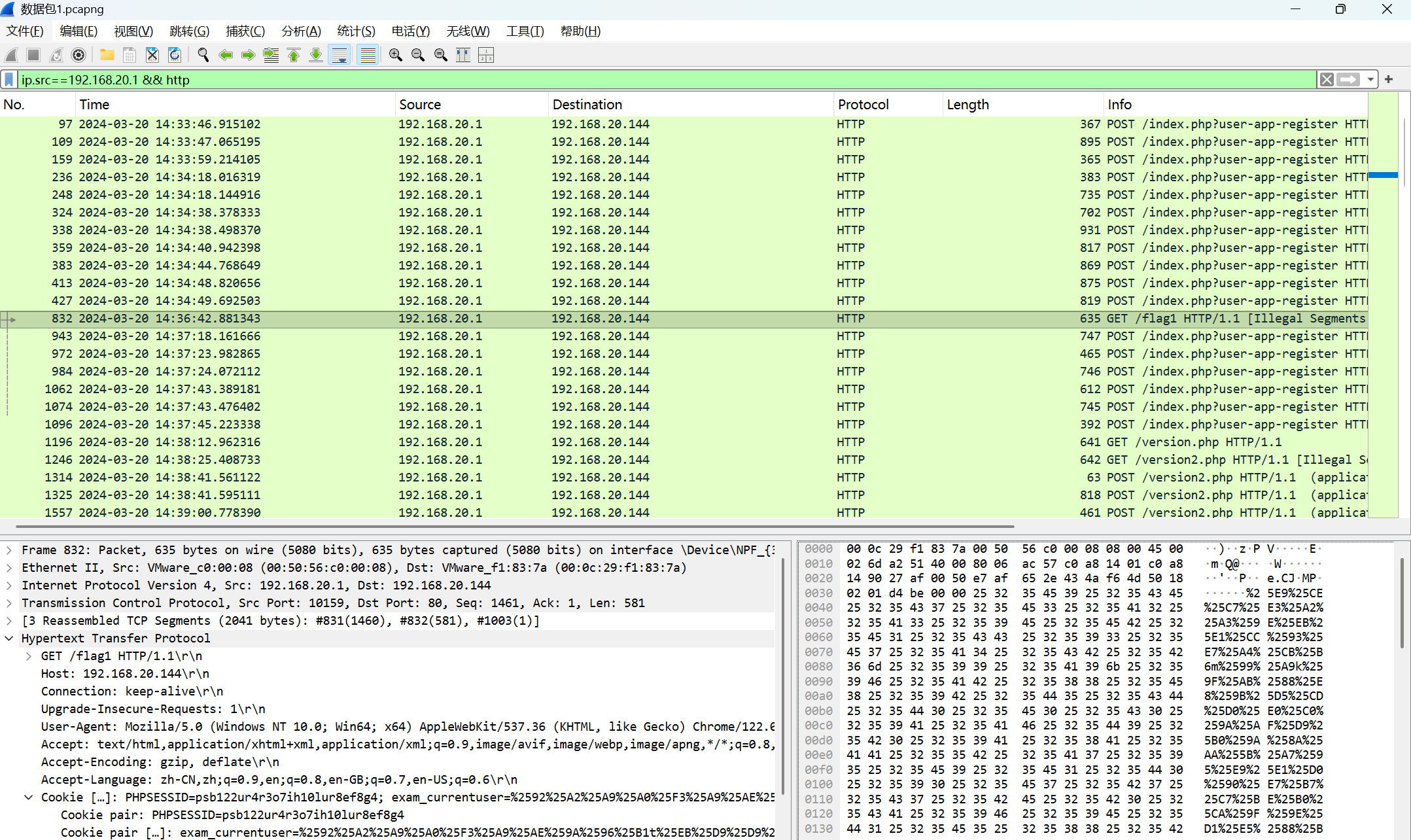Jump to first packet icon
The height and width of the screenshot is (840, 1411).
point(294,55)
